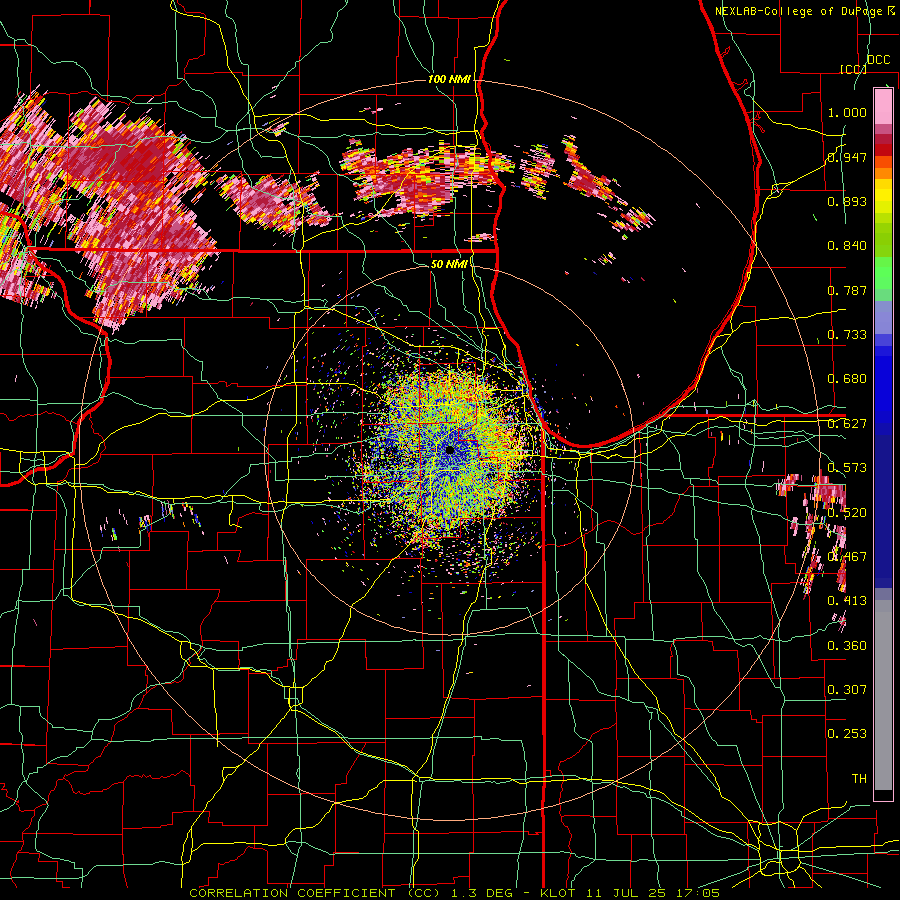Viewport: 900px width, 900px height.
Task: Click the [CC] units label
Action: pos(853,69)
